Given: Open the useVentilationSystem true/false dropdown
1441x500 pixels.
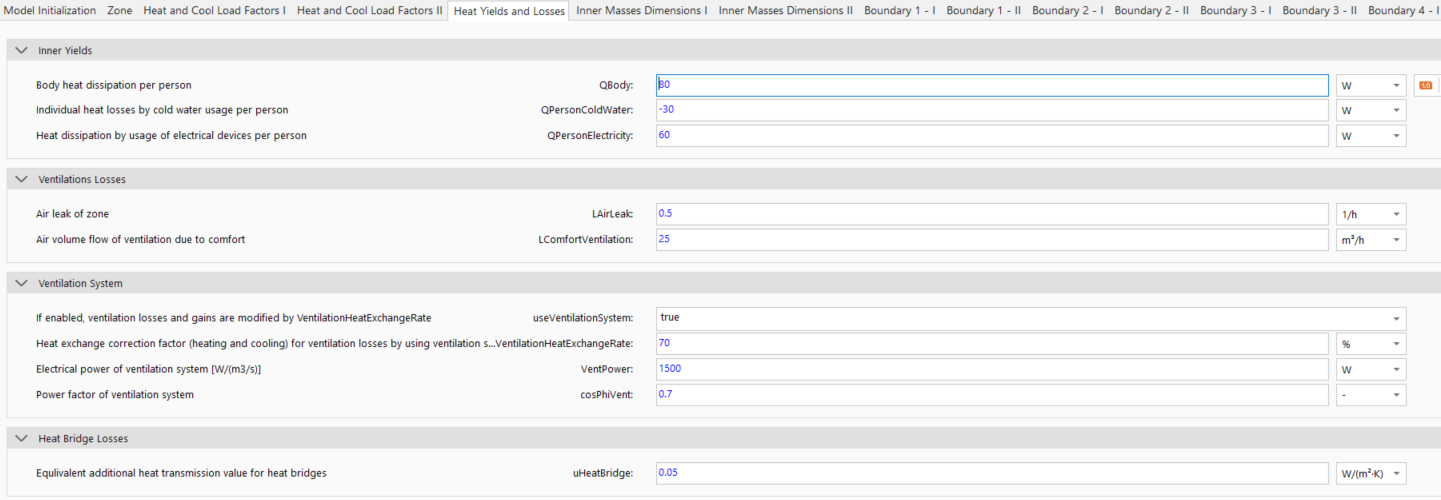Looking at the screenshot, I should (x=1031, y=318).
